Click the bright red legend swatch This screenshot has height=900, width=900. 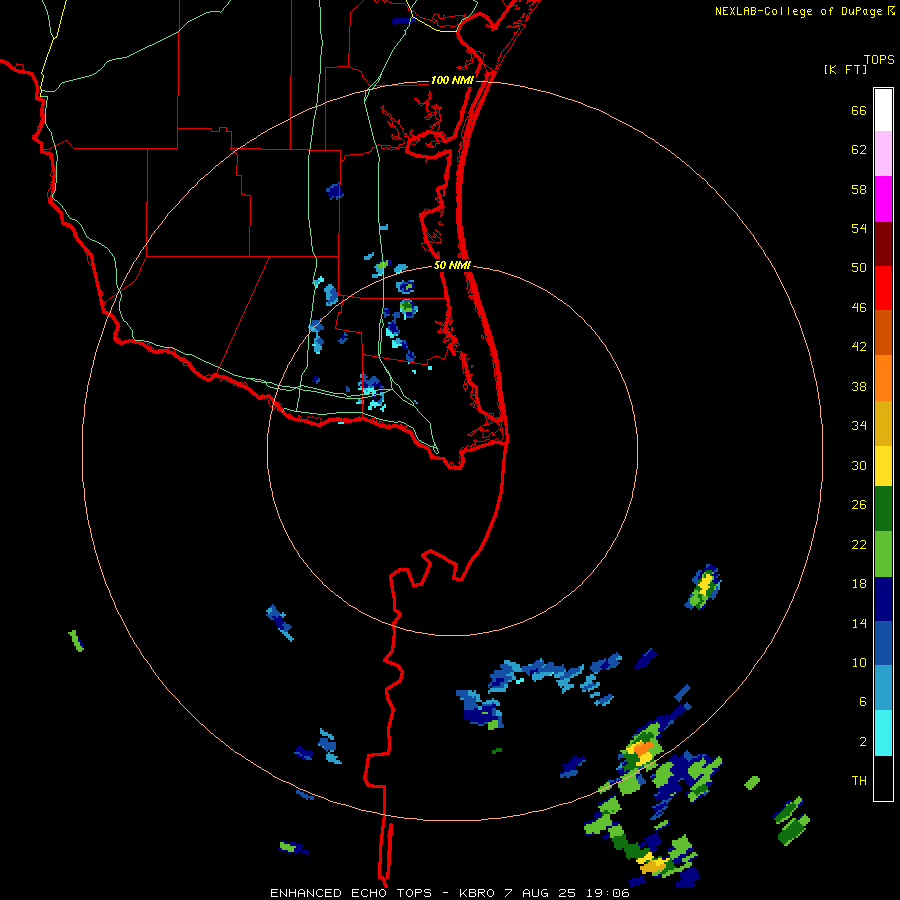point(883,288)
